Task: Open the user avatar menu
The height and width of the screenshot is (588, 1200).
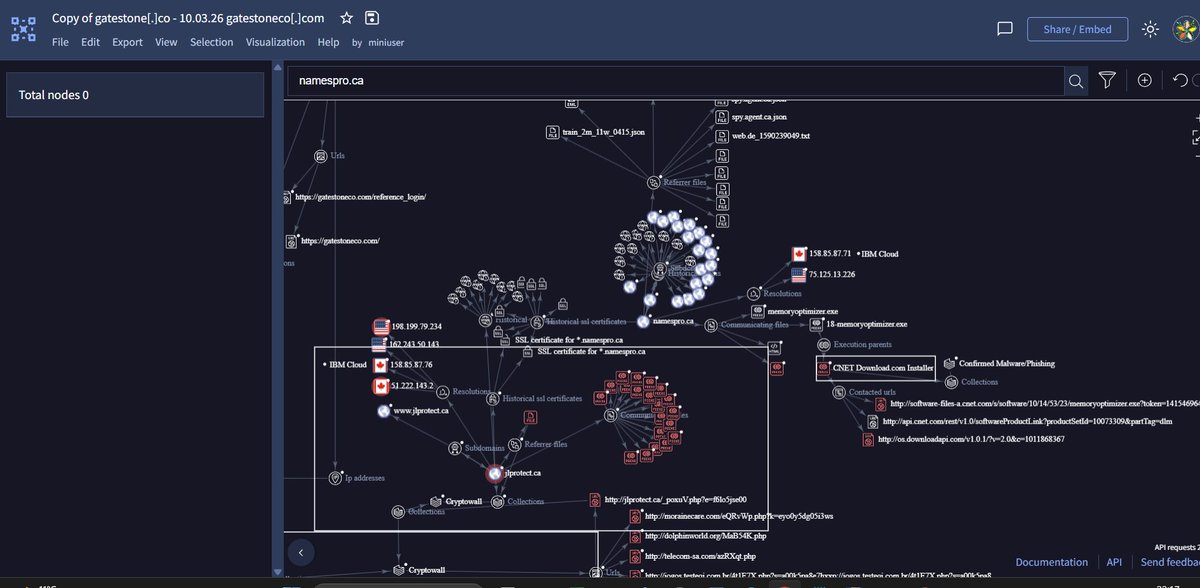Action: coord(1186,29)
